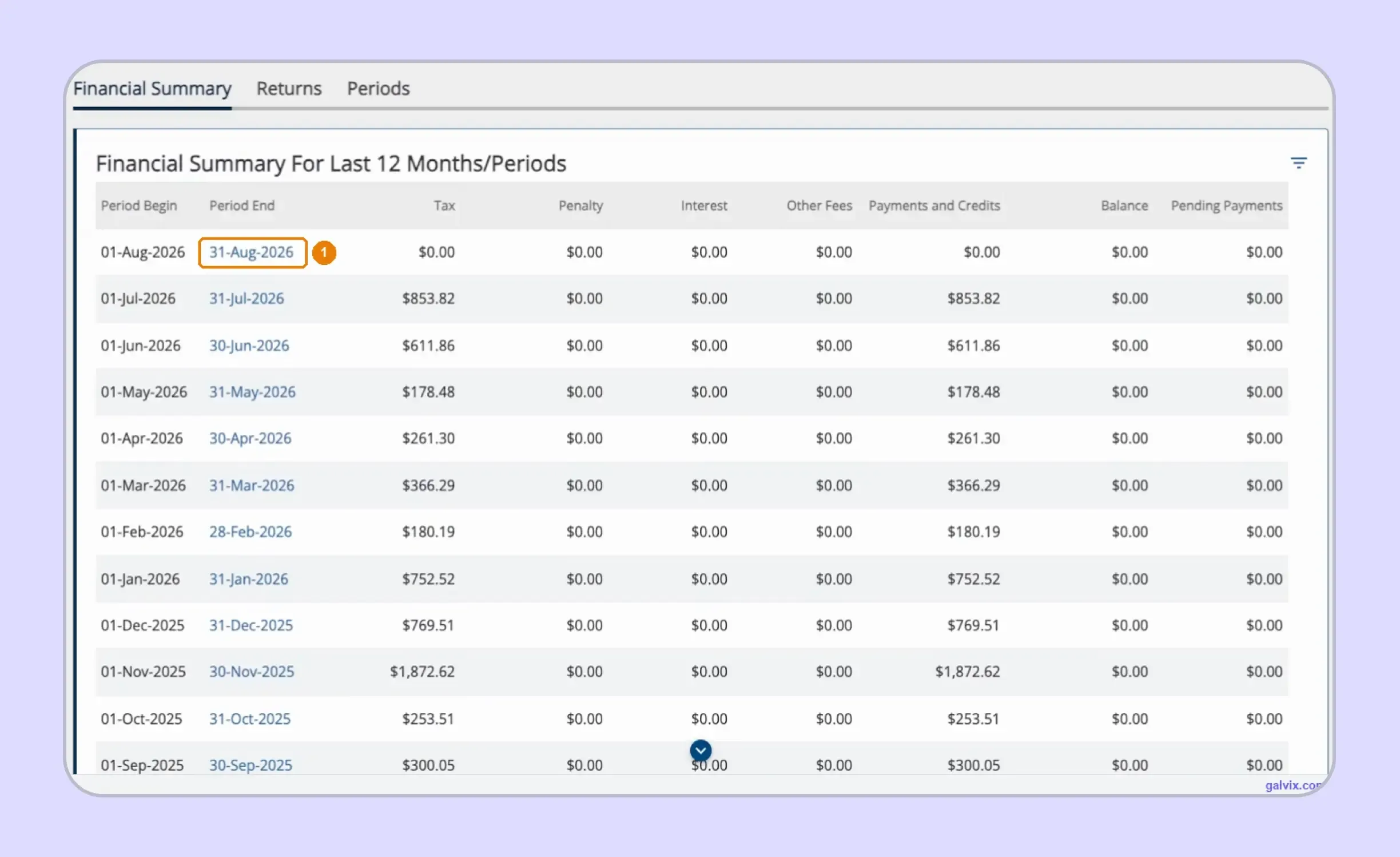
Task: Click the Other Fees column header
Action: coord(819,205)
